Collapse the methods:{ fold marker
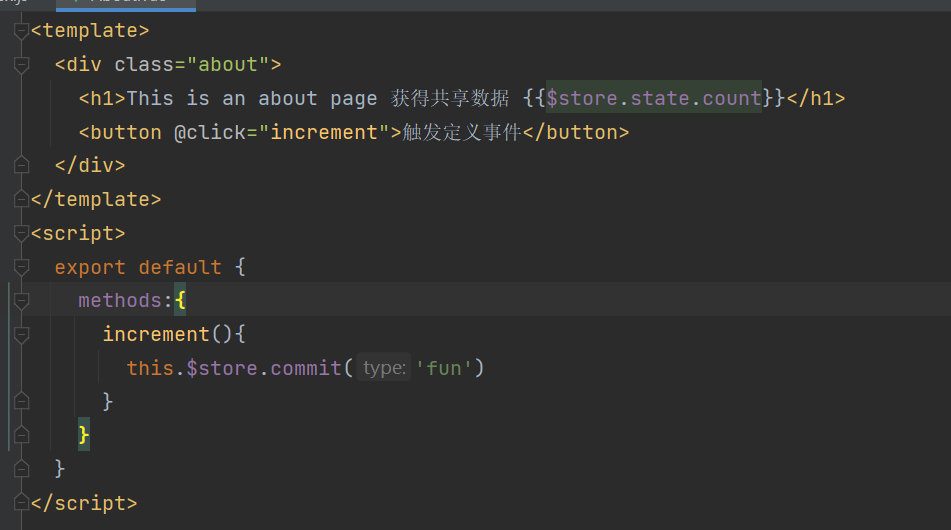The height and width of the screenshot is (530, 951). tap(21, 301)
